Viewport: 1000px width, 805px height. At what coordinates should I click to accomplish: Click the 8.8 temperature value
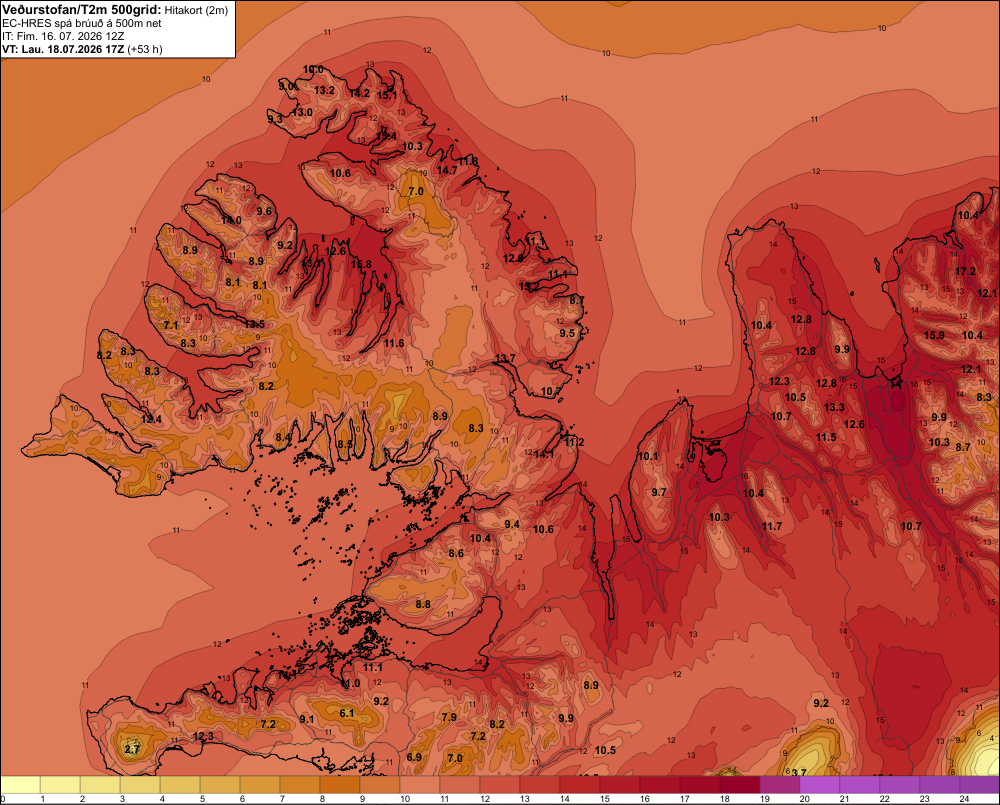423,604
